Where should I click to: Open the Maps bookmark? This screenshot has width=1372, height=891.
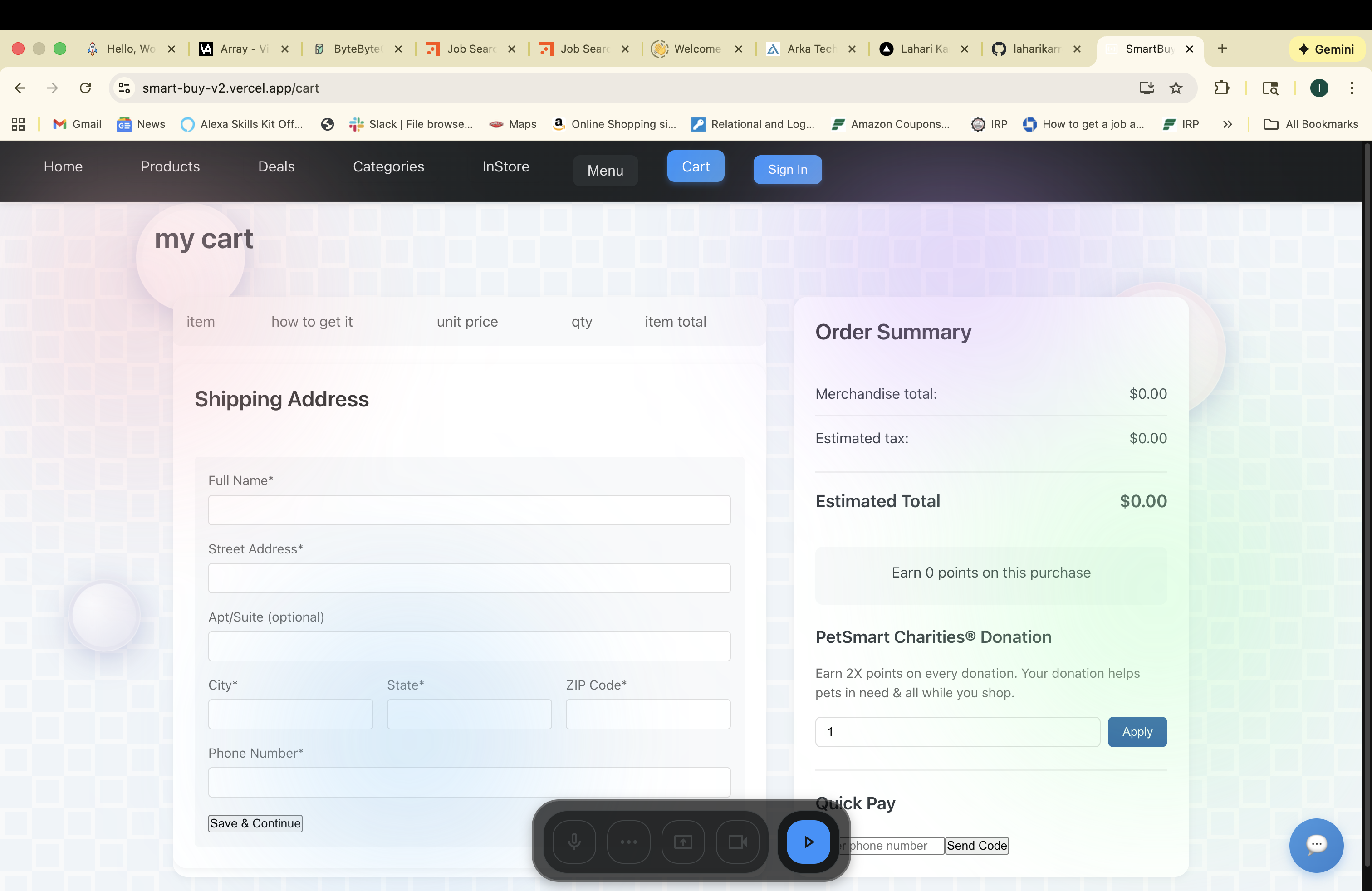pos(513,124)
